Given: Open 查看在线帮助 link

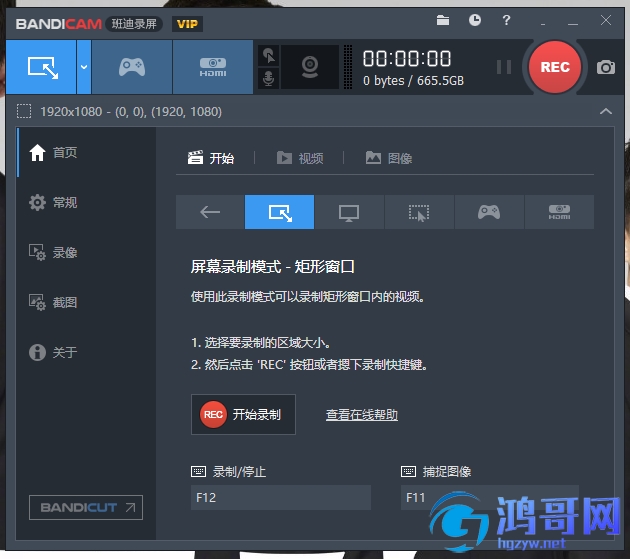Looking at the screenshot, I should pyautogui.click(x=362, y=414).
